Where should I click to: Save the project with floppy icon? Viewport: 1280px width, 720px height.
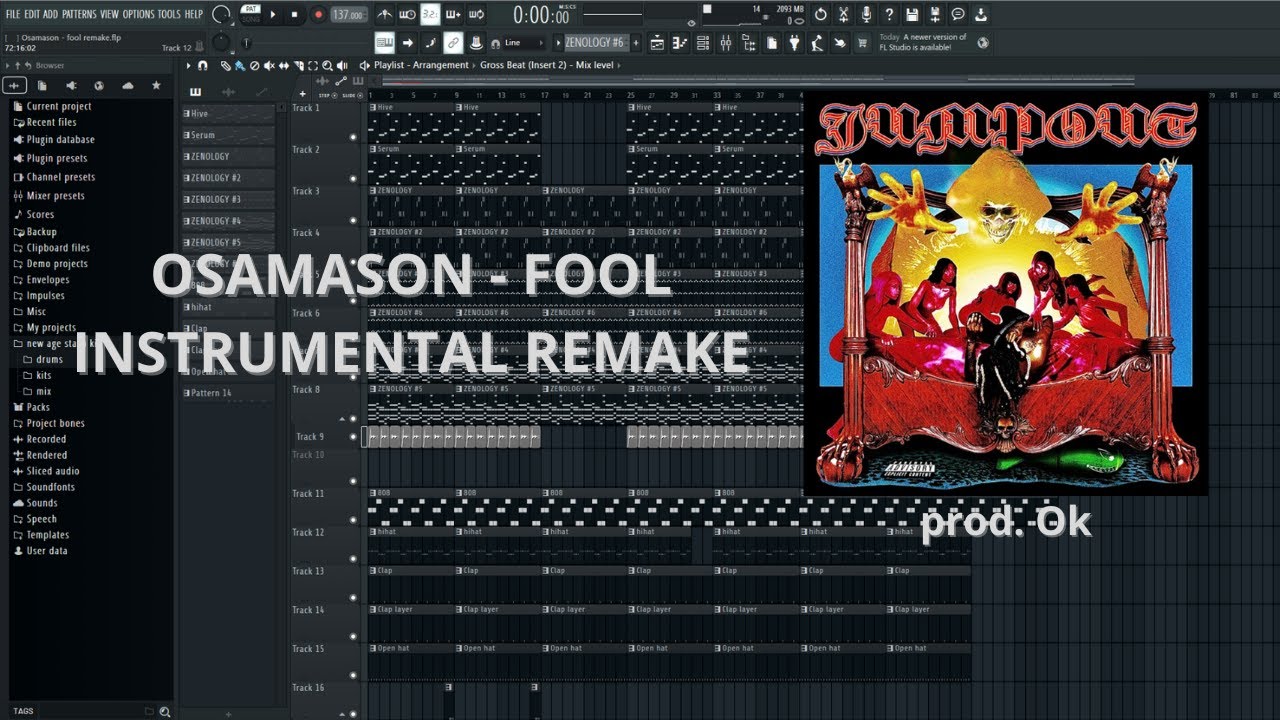(x=912, y=14)
